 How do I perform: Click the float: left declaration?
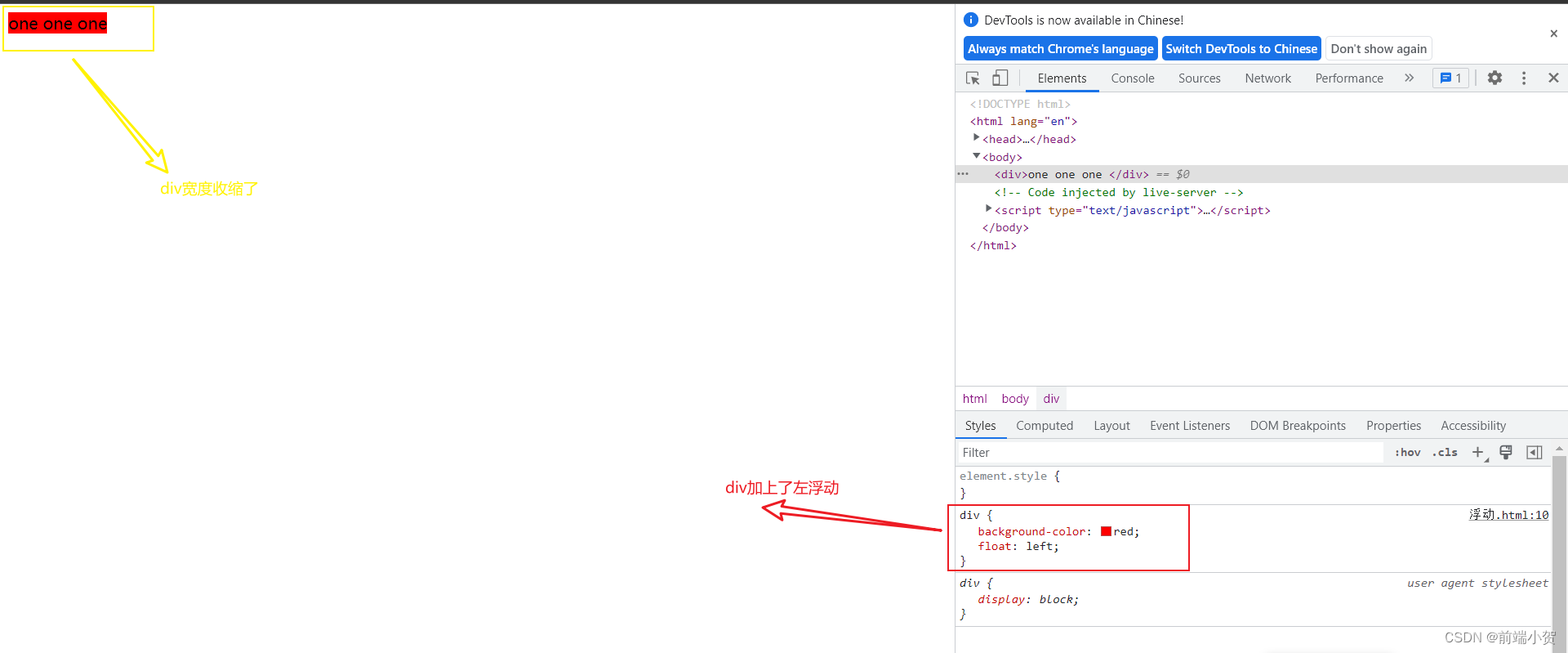pos(1018,547)
